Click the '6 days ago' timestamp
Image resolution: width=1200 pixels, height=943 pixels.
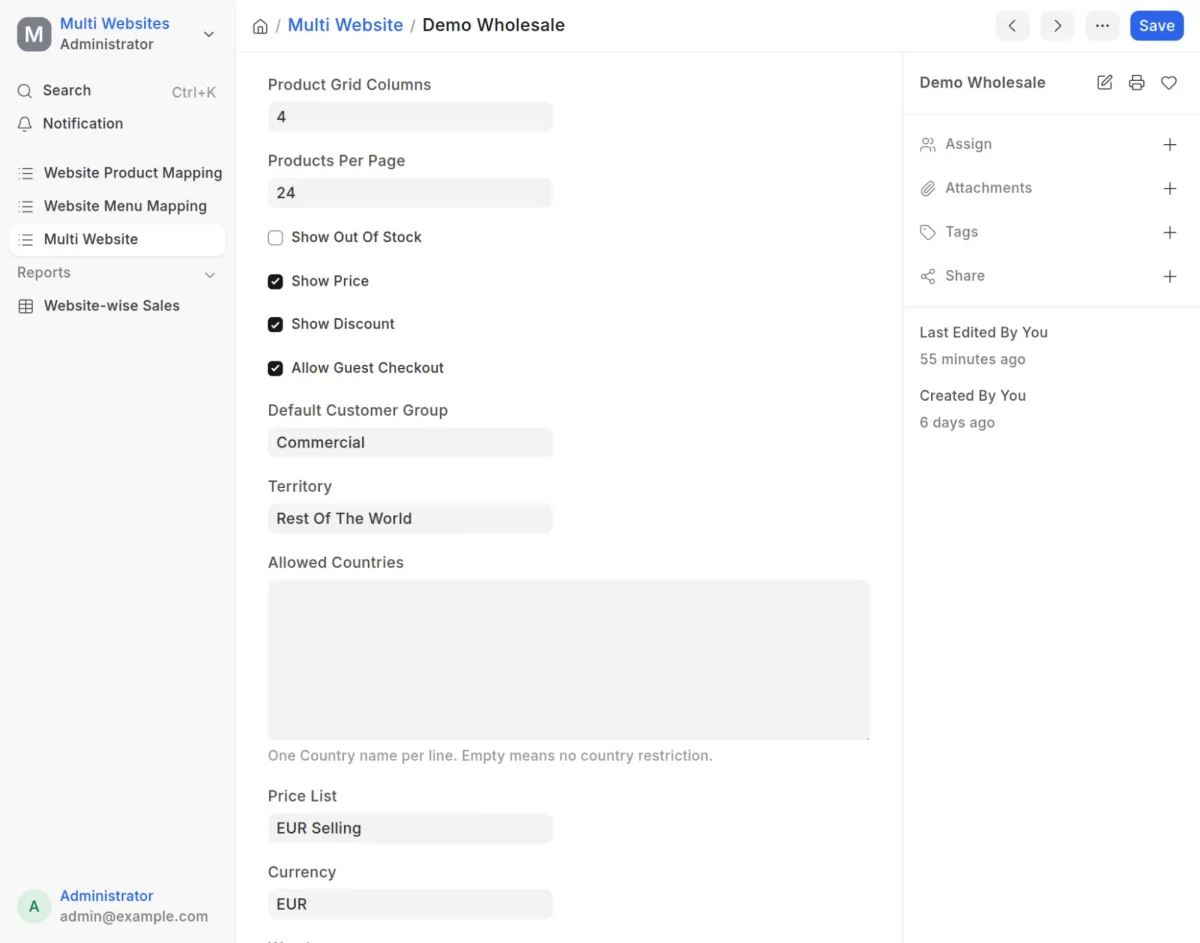957,423
